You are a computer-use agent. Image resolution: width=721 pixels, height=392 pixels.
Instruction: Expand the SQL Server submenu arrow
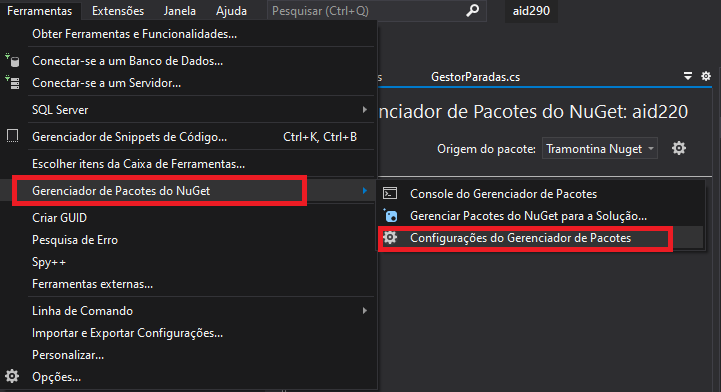[364, 109]
